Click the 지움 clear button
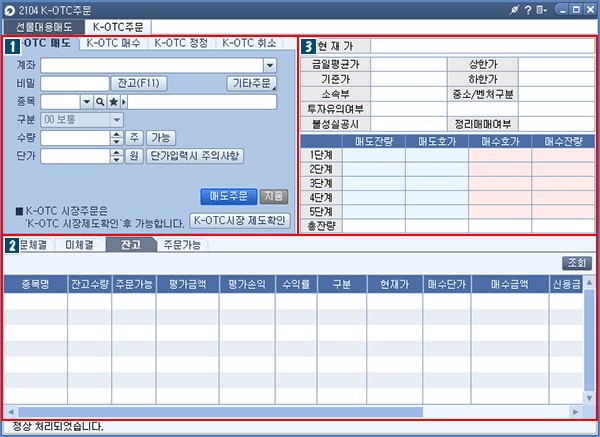The image size is (600, 437). (x=274, y=197)
